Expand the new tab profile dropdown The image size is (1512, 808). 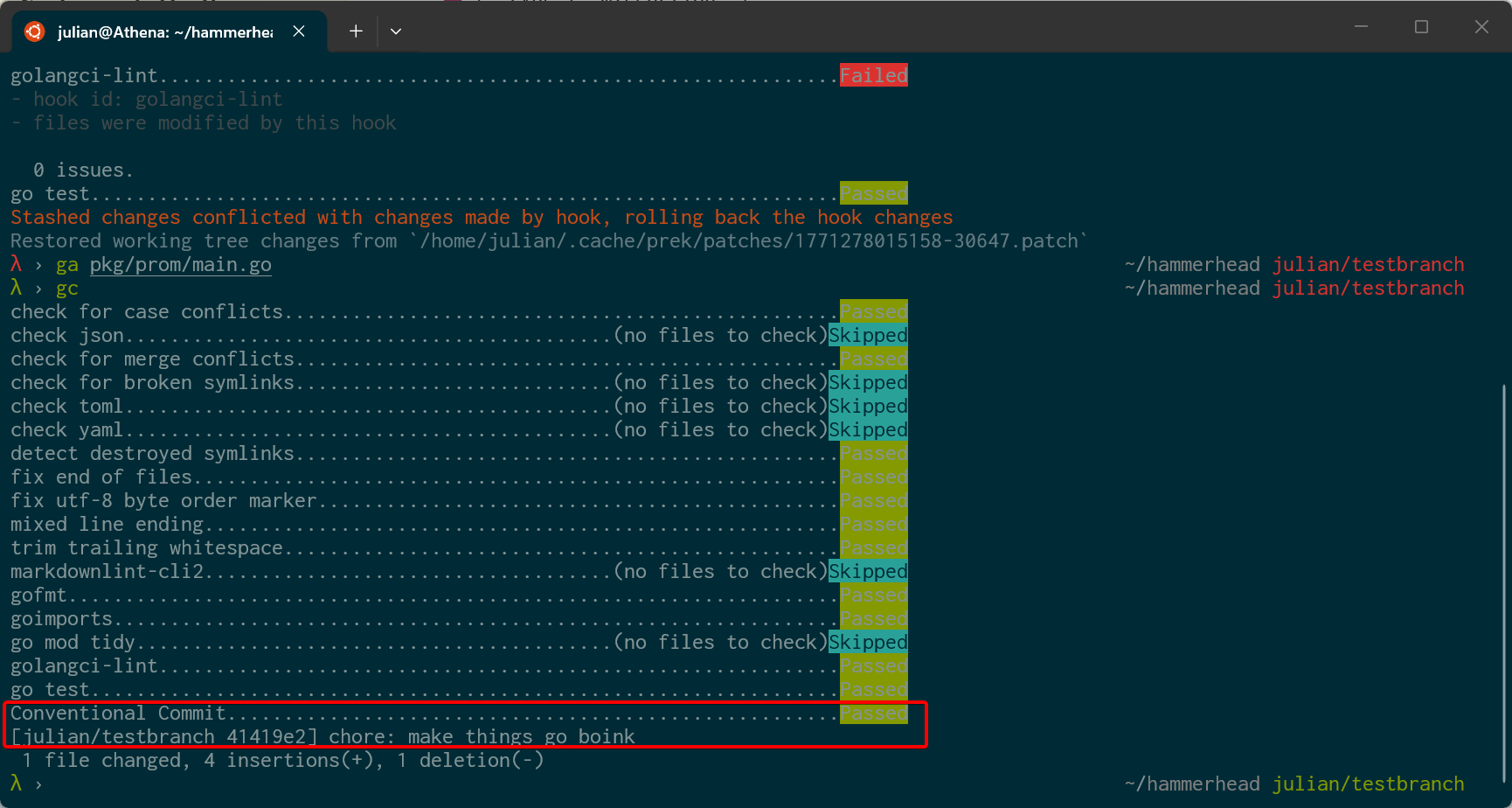[396, 31]
